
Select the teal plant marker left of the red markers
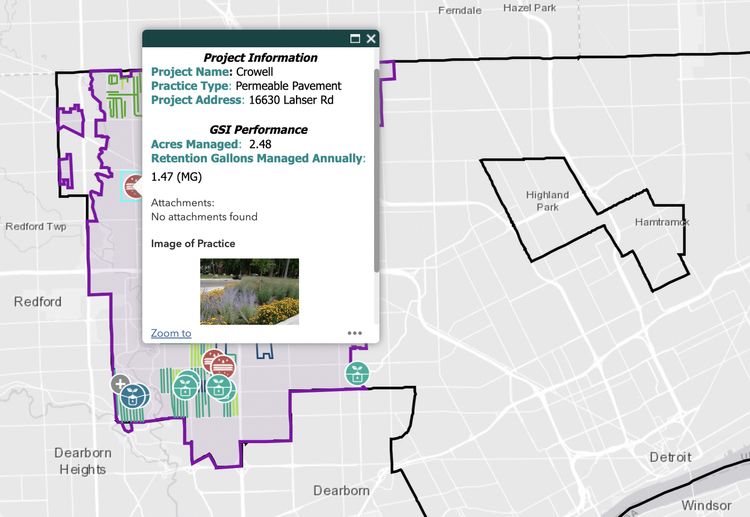[x=185, y=386]
